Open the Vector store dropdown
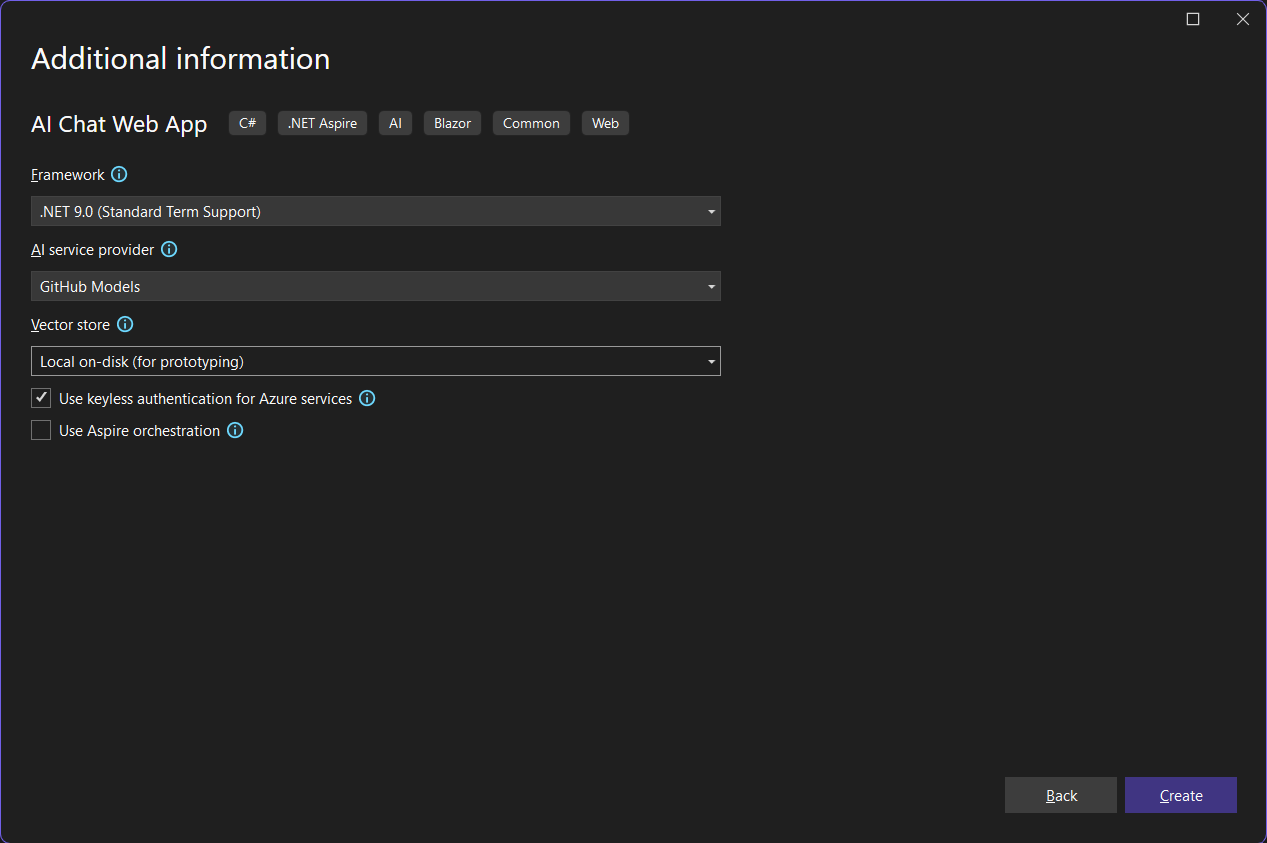This screenshot has width=1267, height=843. [376, 361]
